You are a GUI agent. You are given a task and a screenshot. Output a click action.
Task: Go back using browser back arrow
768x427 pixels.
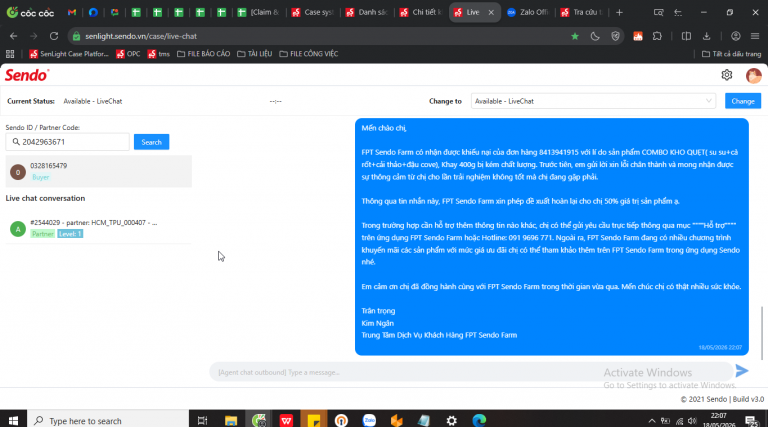[x=13, y=36]
